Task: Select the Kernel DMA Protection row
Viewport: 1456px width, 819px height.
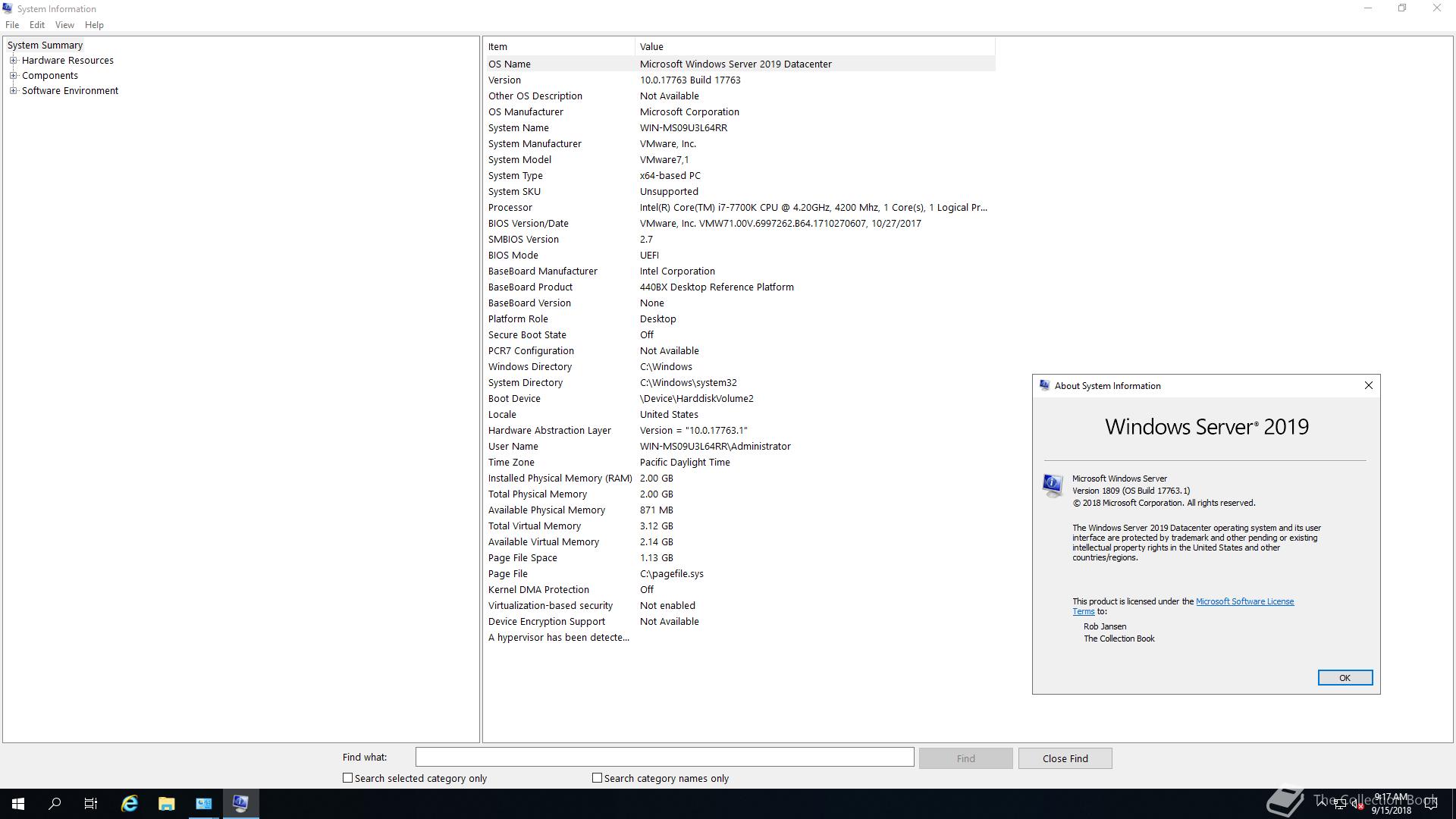Action: [740, 589]
